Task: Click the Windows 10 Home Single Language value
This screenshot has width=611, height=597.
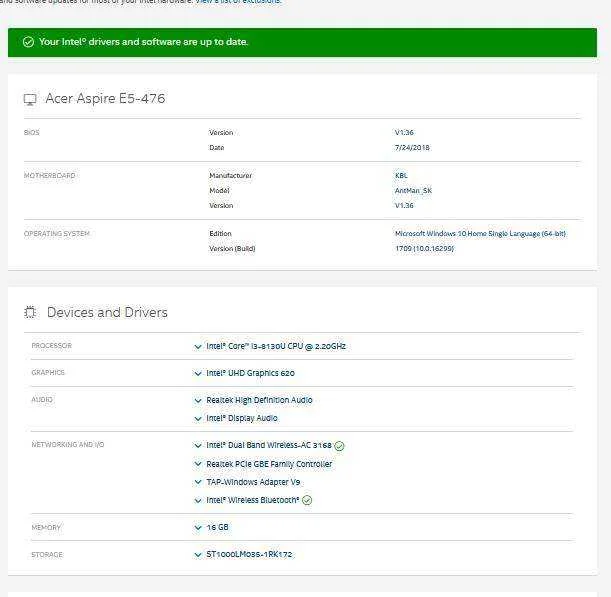Action: point(480,233)
